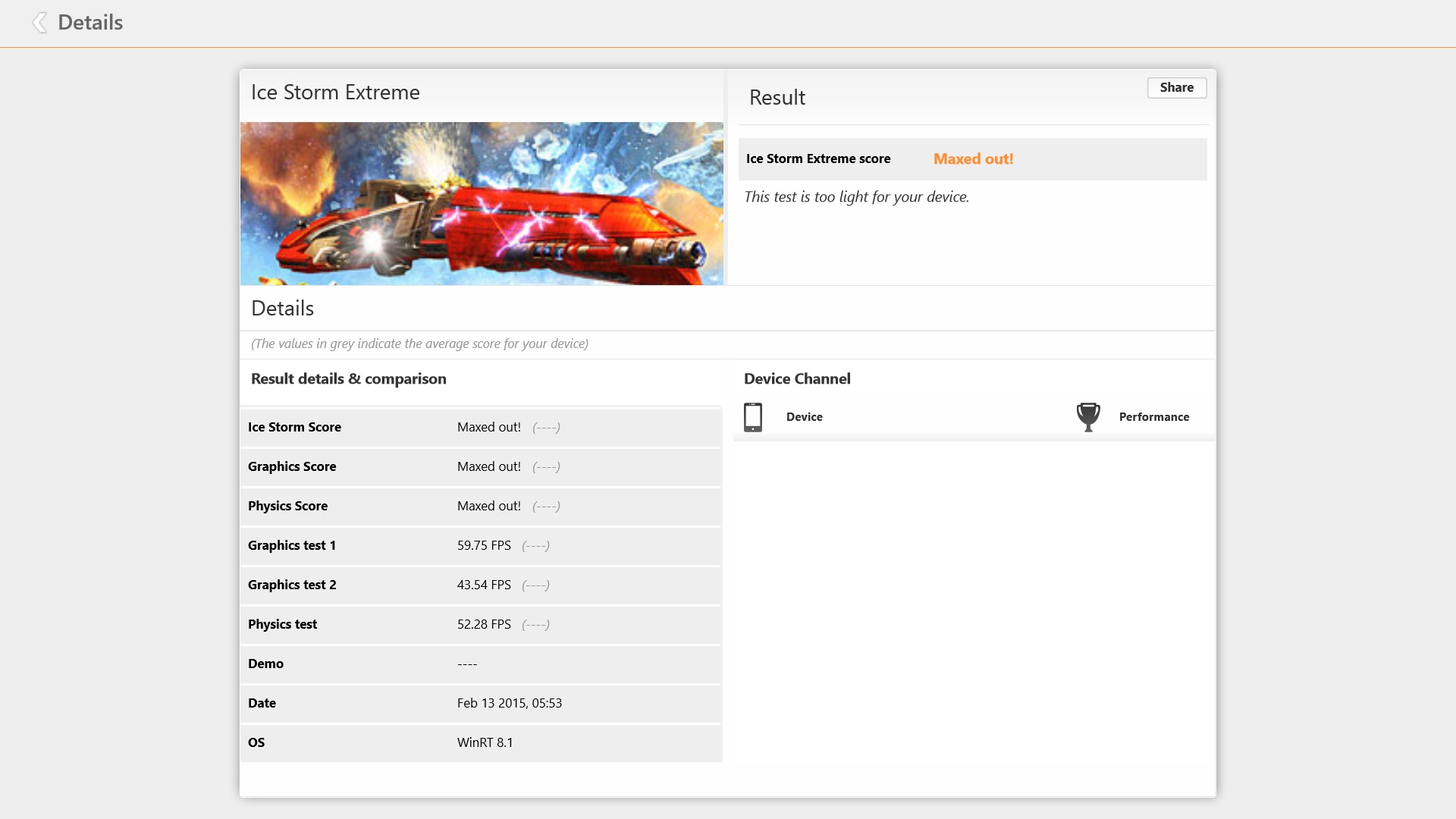This screenshot has height=819, width=1456.
Task: Select the grey values explanation note
Action: [419, 344]
